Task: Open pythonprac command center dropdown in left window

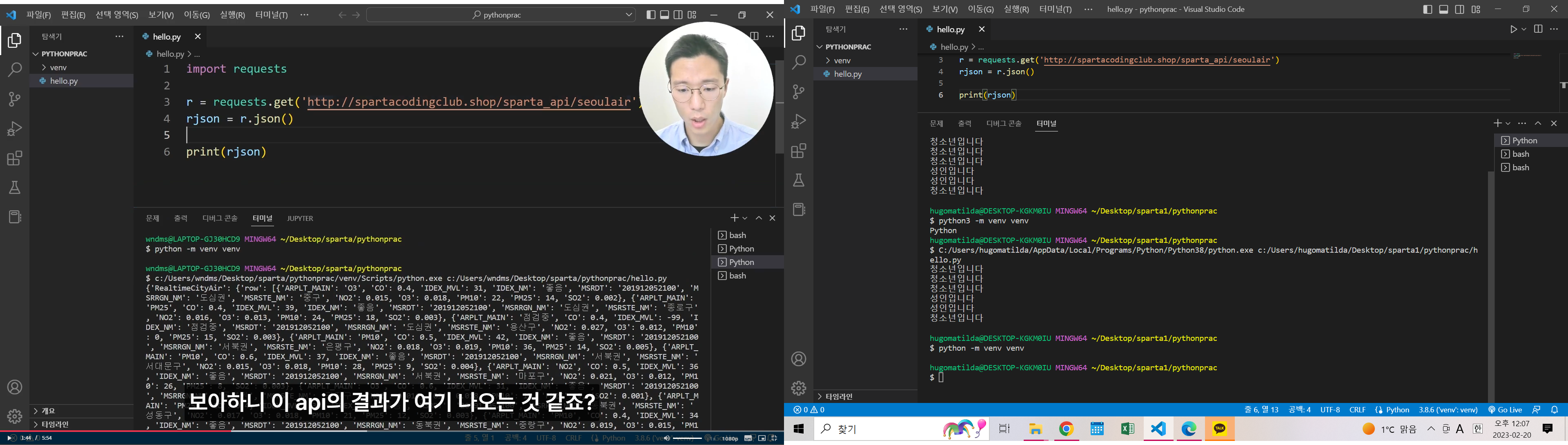Action: 629,15
